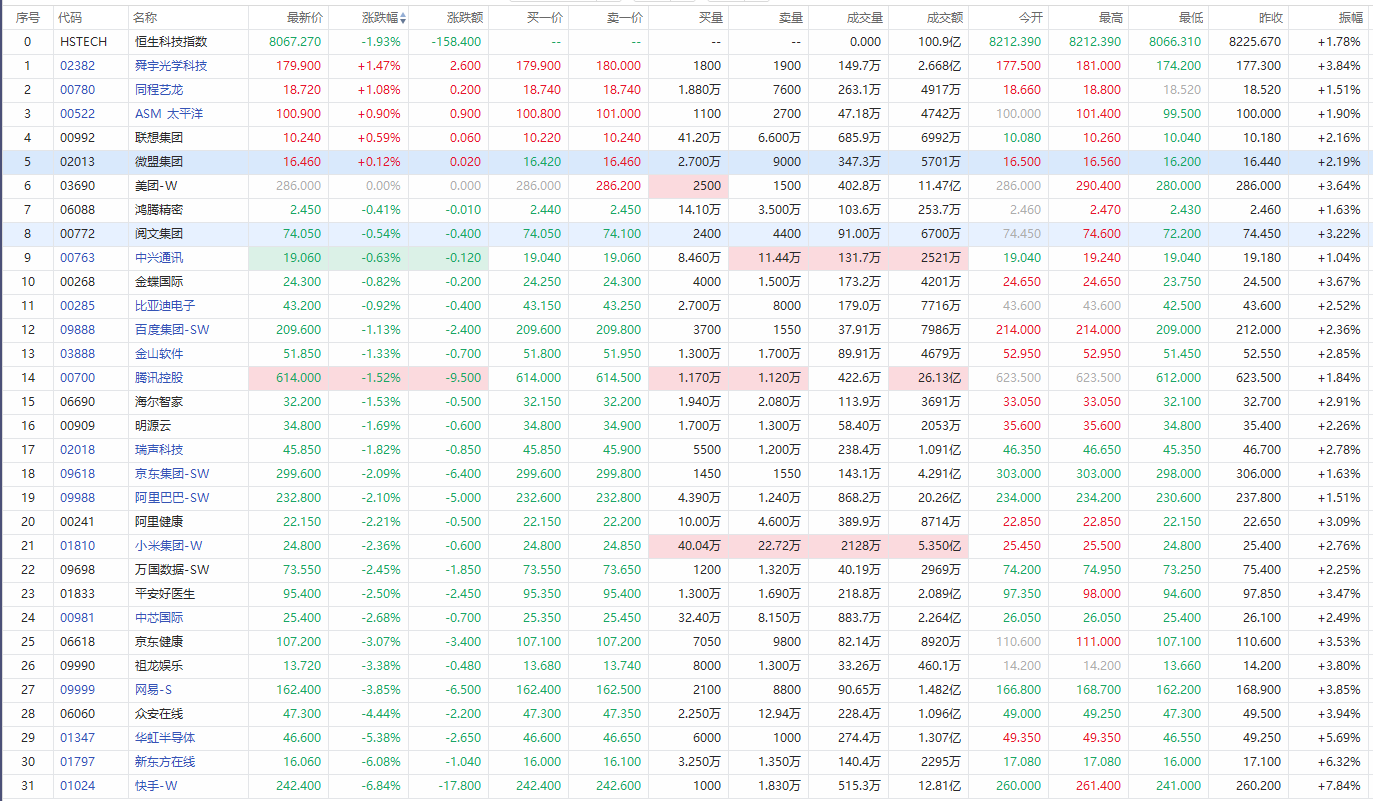Click the 昨收 column header
Viewport: 1373px width, 801px height.
[x=1270, y=18]
